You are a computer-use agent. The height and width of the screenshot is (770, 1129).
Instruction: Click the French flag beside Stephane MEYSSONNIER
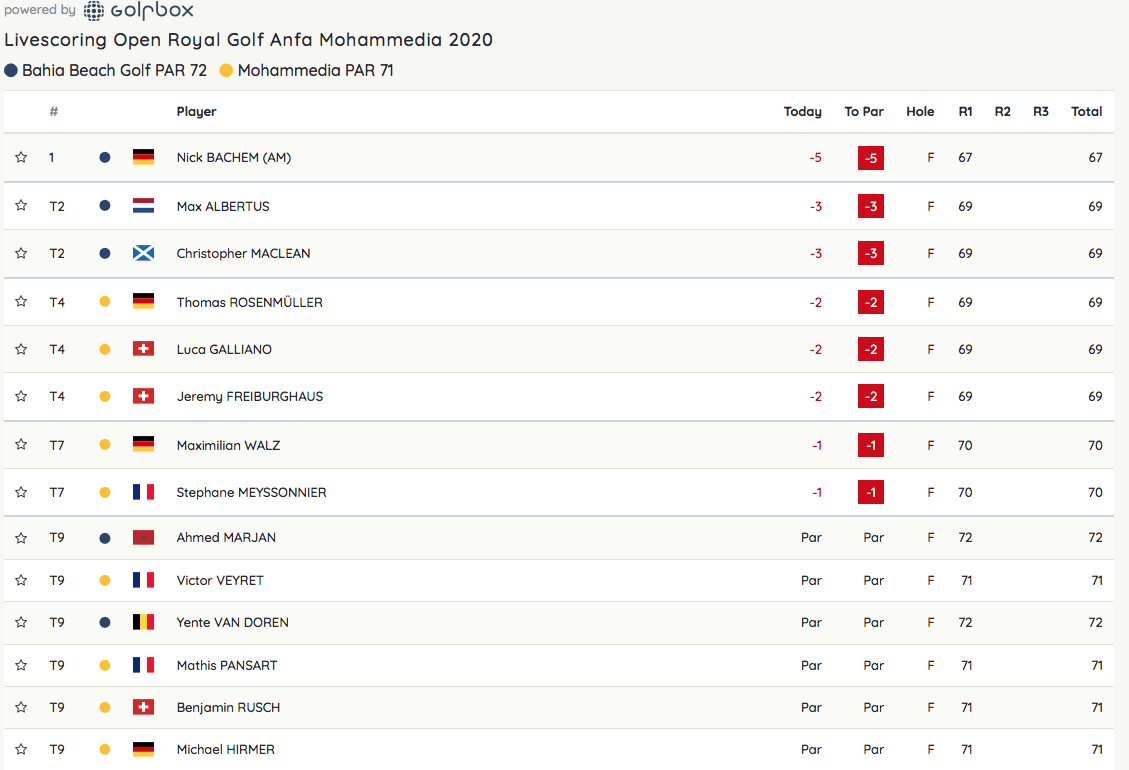[x=143, y=492]
